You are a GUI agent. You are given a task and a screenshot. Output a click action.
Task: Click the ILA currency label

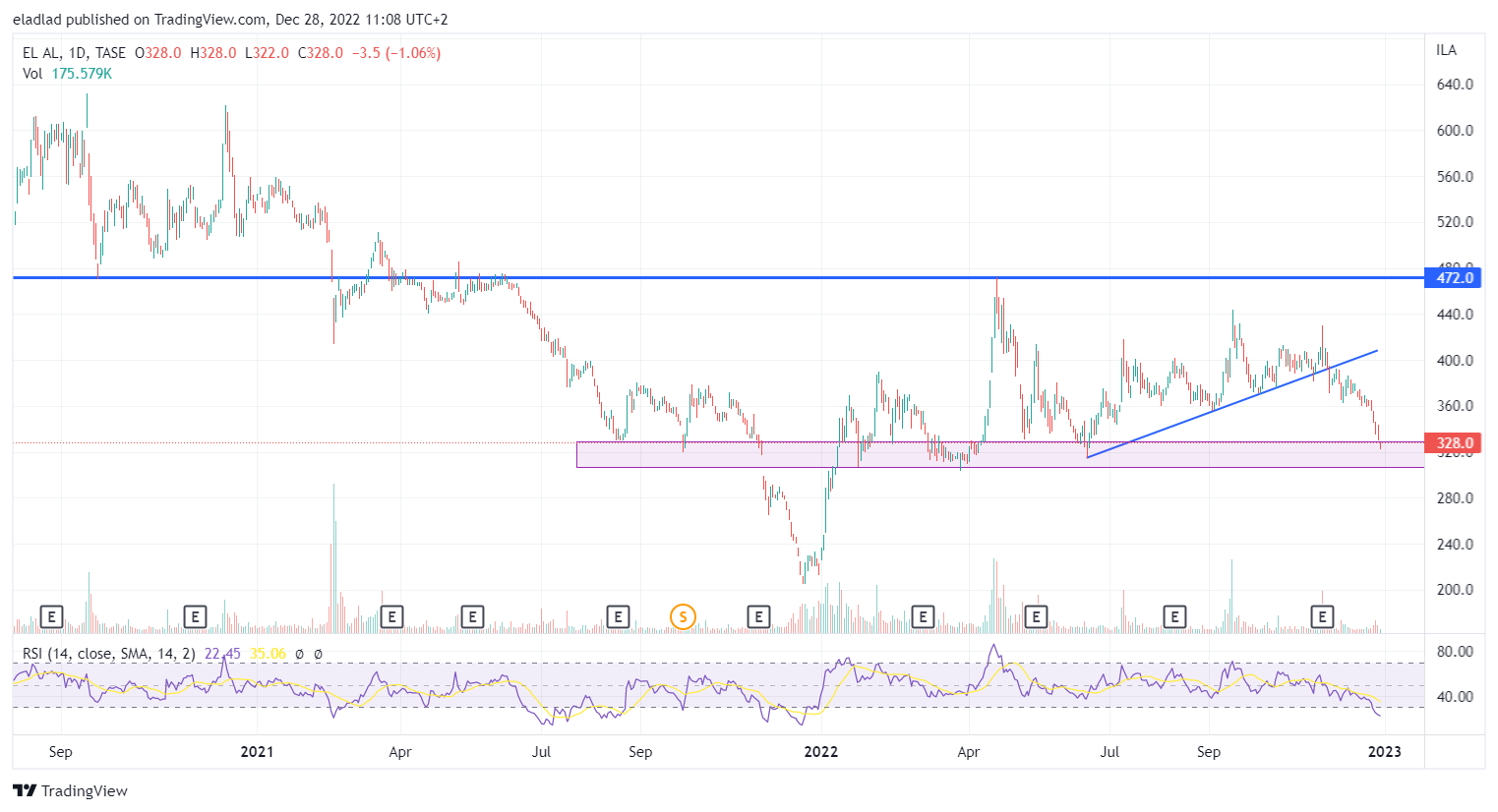pos(1446,50)
